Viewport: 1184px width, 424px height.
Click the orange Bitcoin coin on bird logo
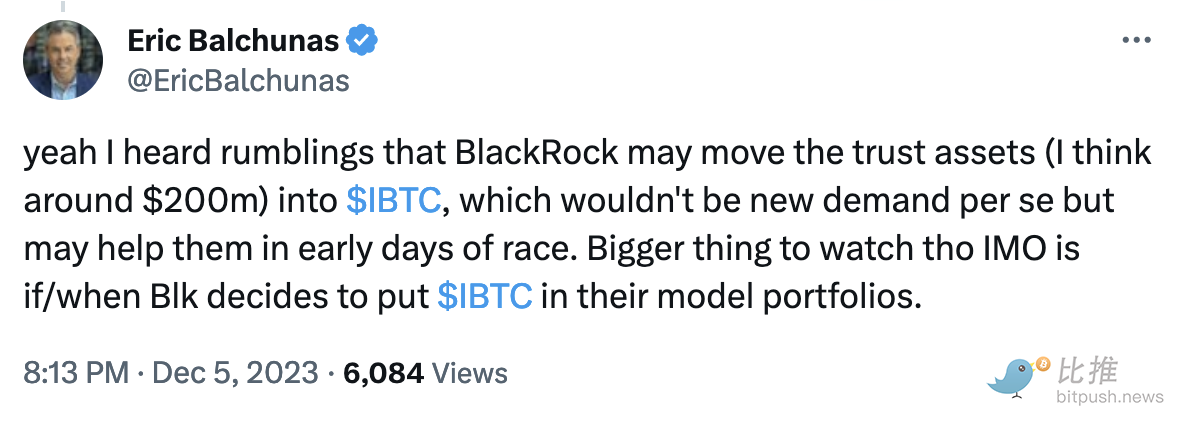[1044, 365]
